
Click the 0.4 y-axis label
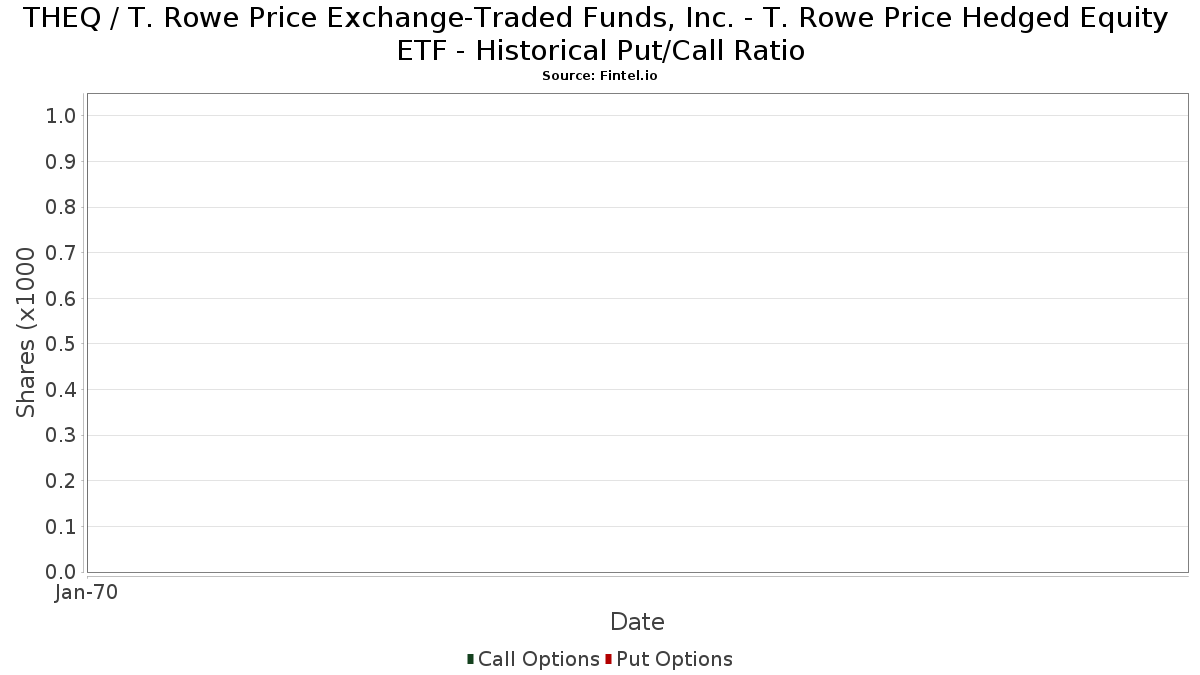[x=61, y=390]
